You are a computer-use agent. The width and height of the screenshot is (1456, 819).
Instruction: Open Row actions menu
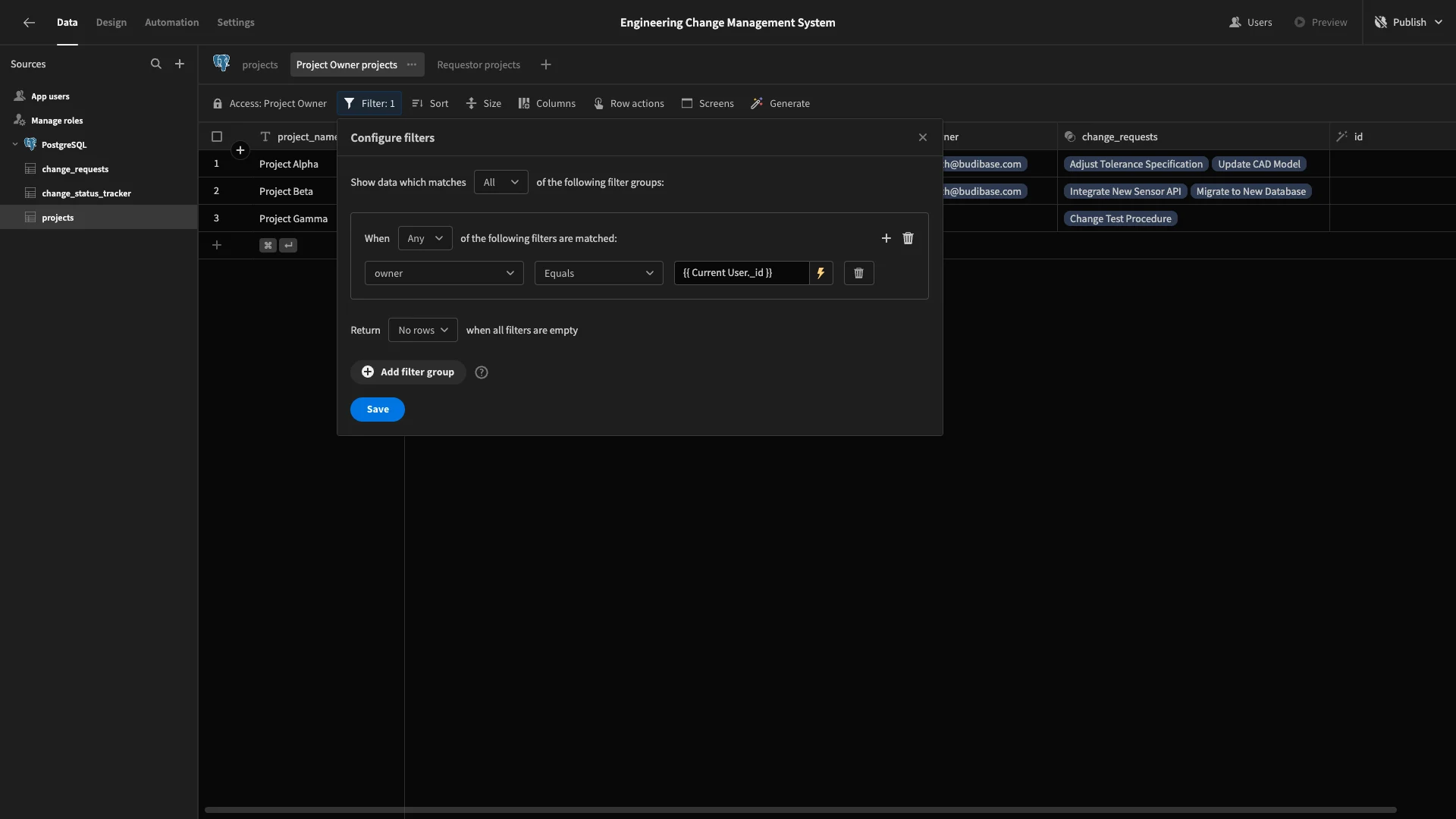[x=629, y=104]
